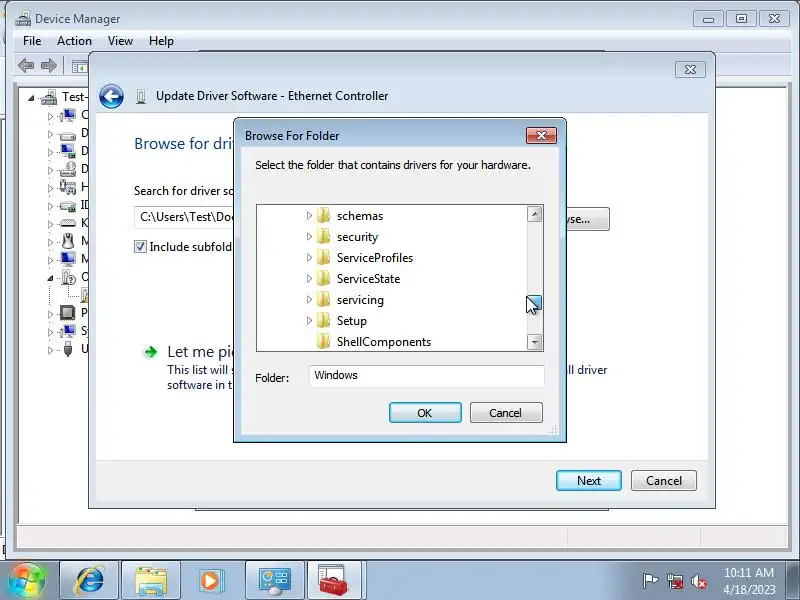
Task: Expand the ServiceProfiles folder
Action: coord(309,258)
